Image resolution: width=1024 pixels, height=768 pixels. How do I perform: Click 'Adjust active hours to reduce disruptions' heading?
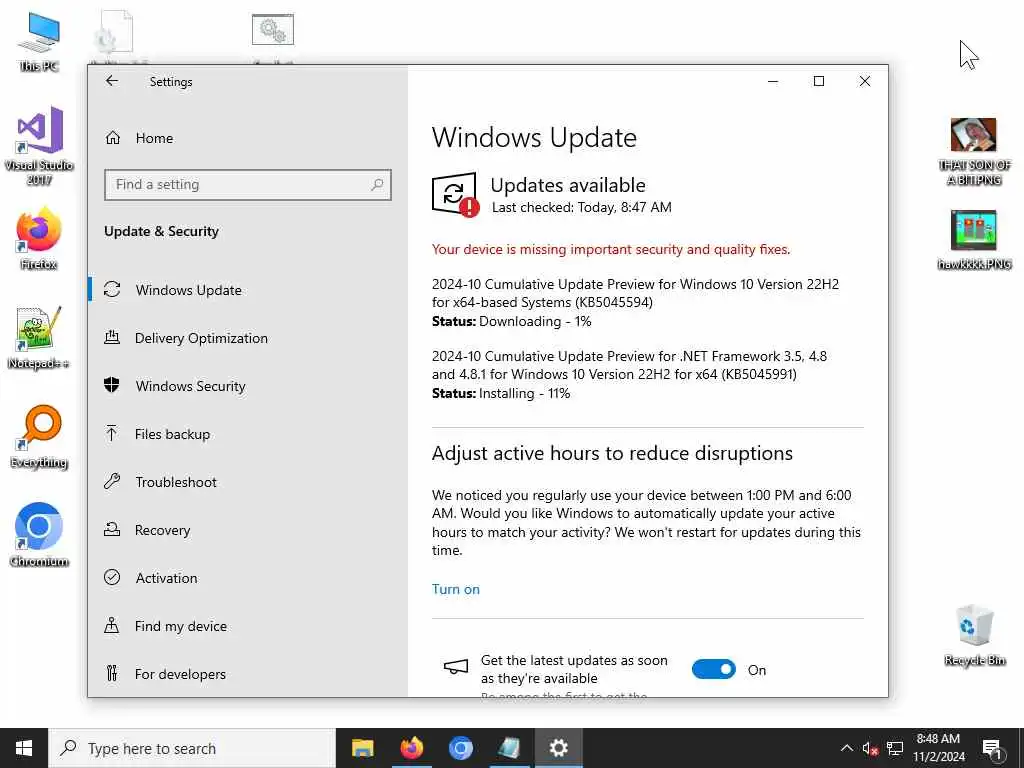click(612, 453)
